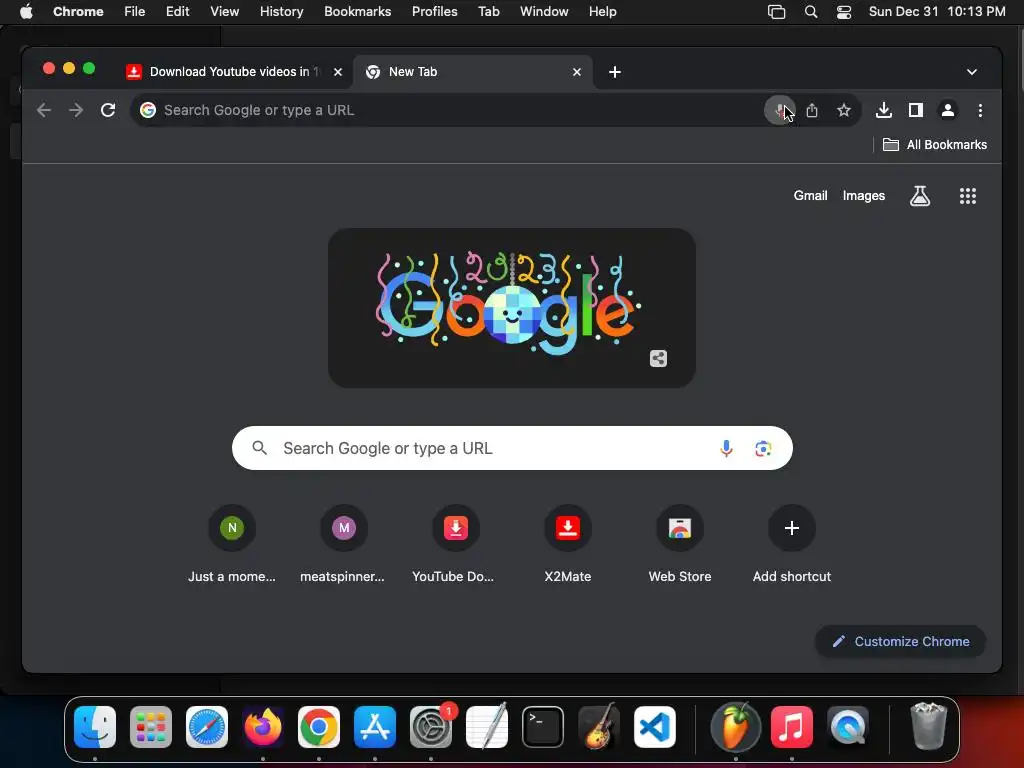The image size is (1024, 768).
Task: Share the doodle via share icon
Action: pyautogui.click(x=658, y=359)
